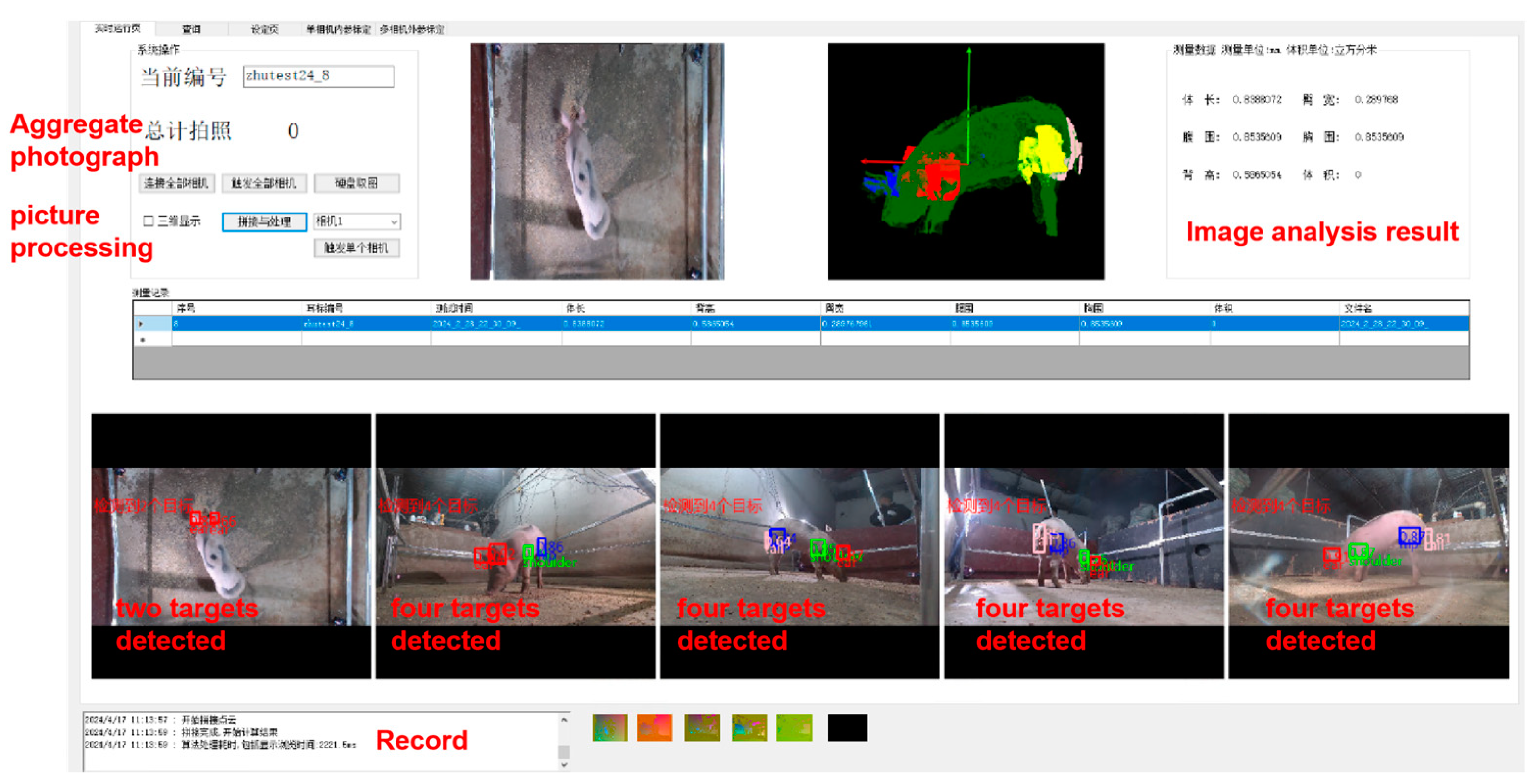Enable the 三维显示 checkbox
Viewport: 1536px width, 784px height.
coord(149,221)
